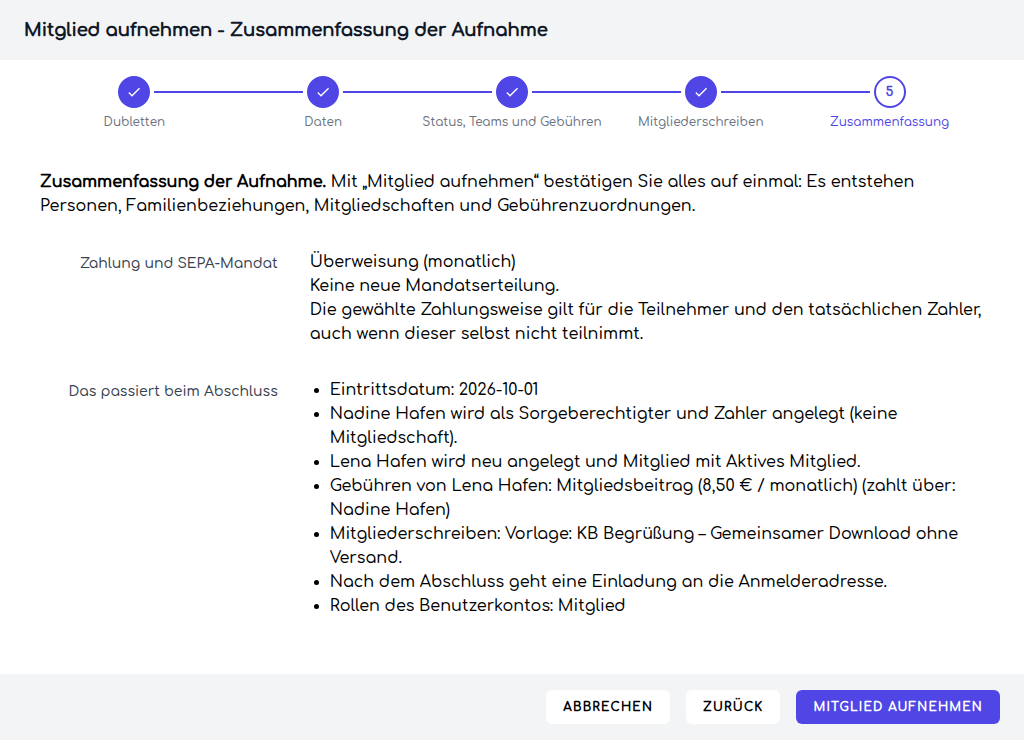Open the Status, Teams und Gebühren step label
This screenshot has width=1024, height=740.
tap(512, 121)
